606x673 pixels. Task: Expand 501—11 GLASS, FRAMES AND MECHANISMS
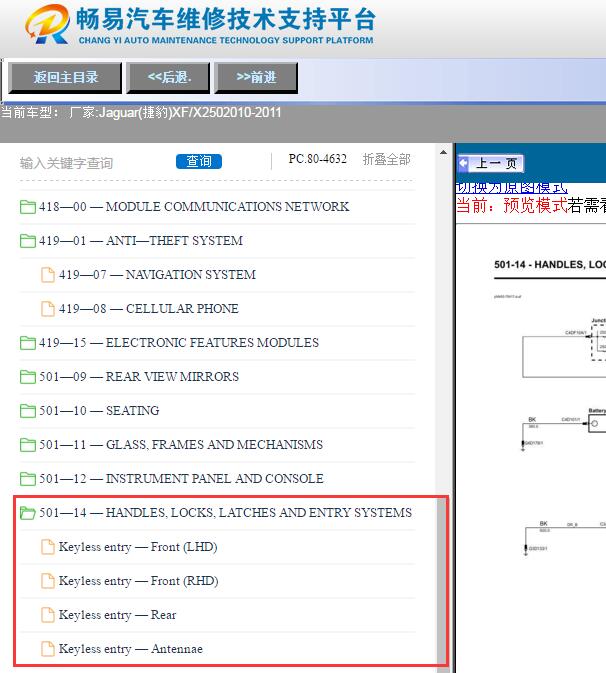point(181,445)
